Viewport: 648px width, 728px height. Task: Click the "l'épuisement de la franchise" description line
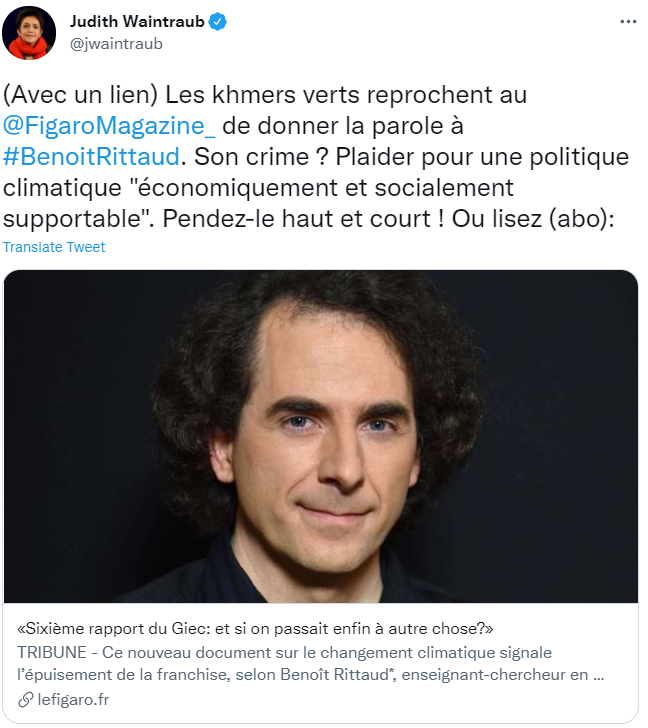pos(311,675)
